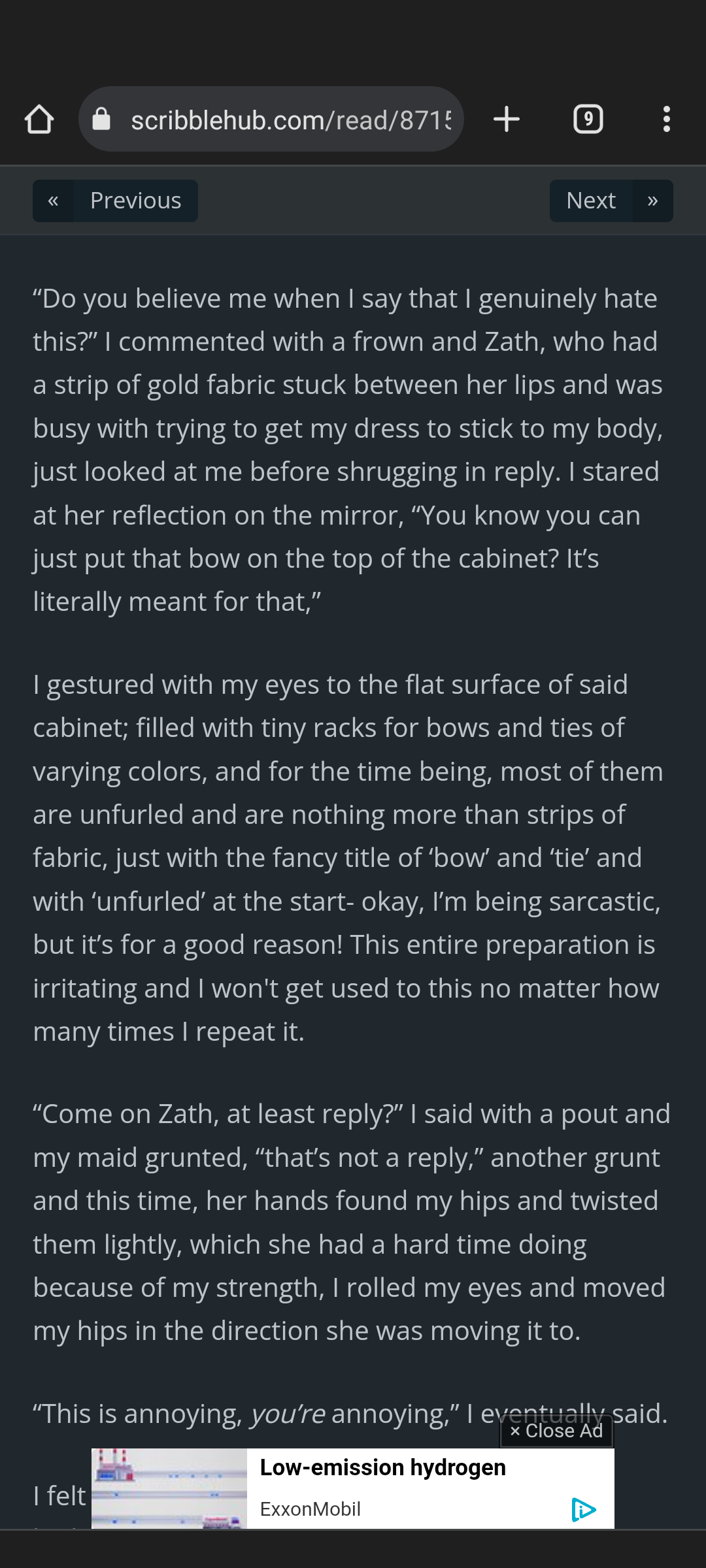Screen dimensions: 706x1568
Task: Go to the Previous chapter
Action: click(x=135, y=201)
